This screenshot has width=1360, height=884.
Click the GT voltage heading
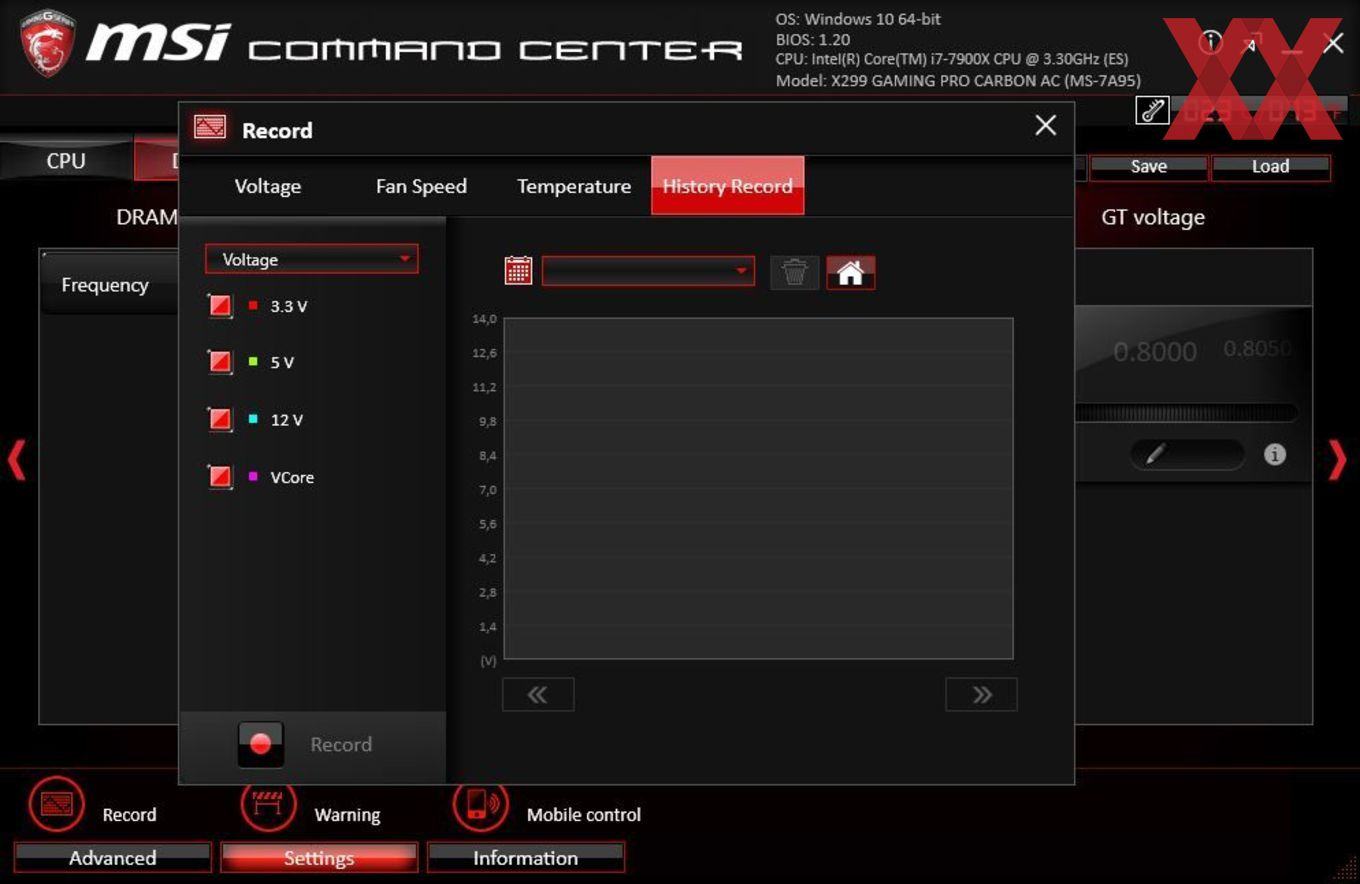(1153, 217)
